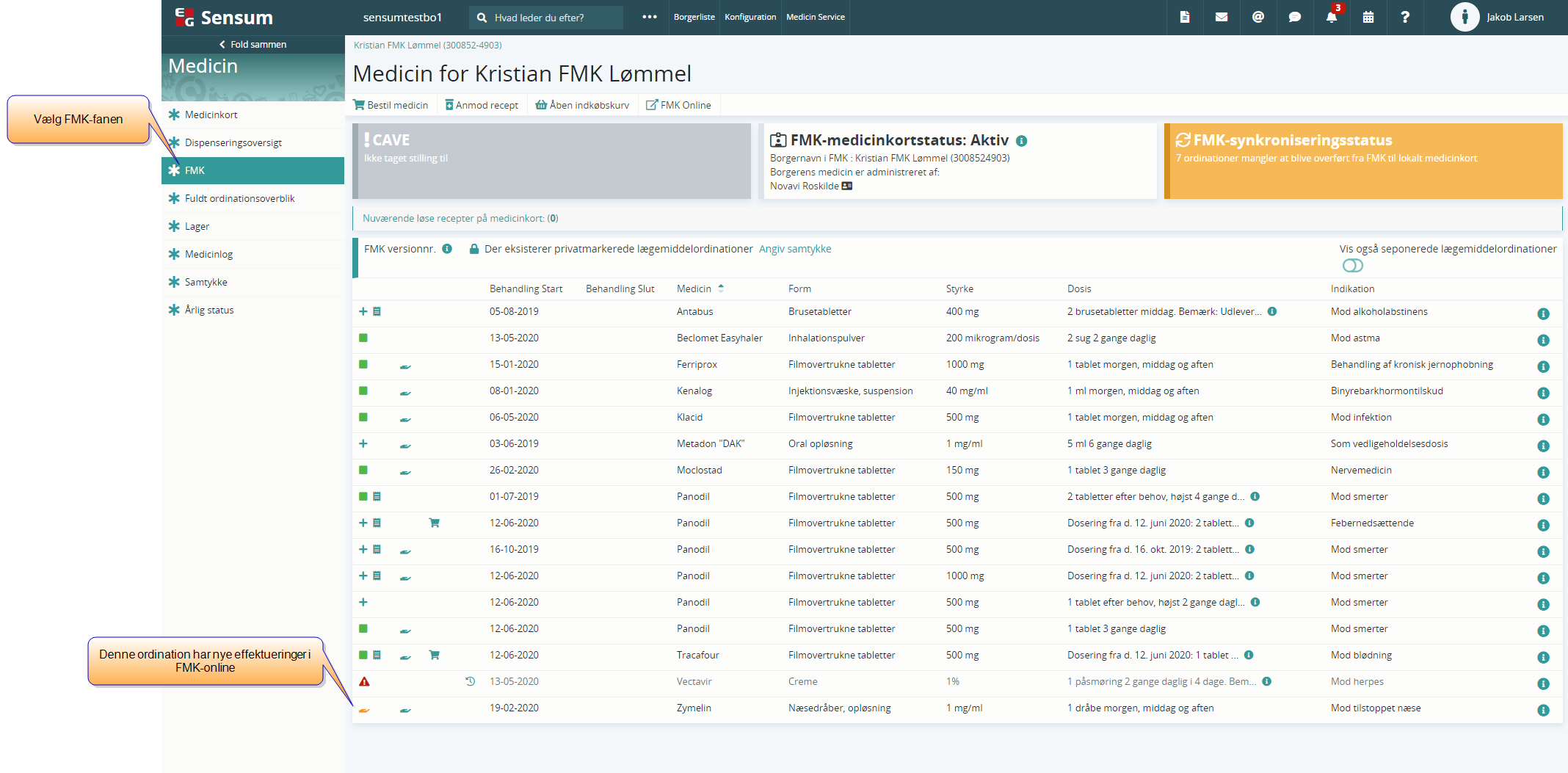Click the ID card icon after Novavi Roskilde
Image resolution: width=1568 pixels, height=773 pixels.
pos(847,186)
